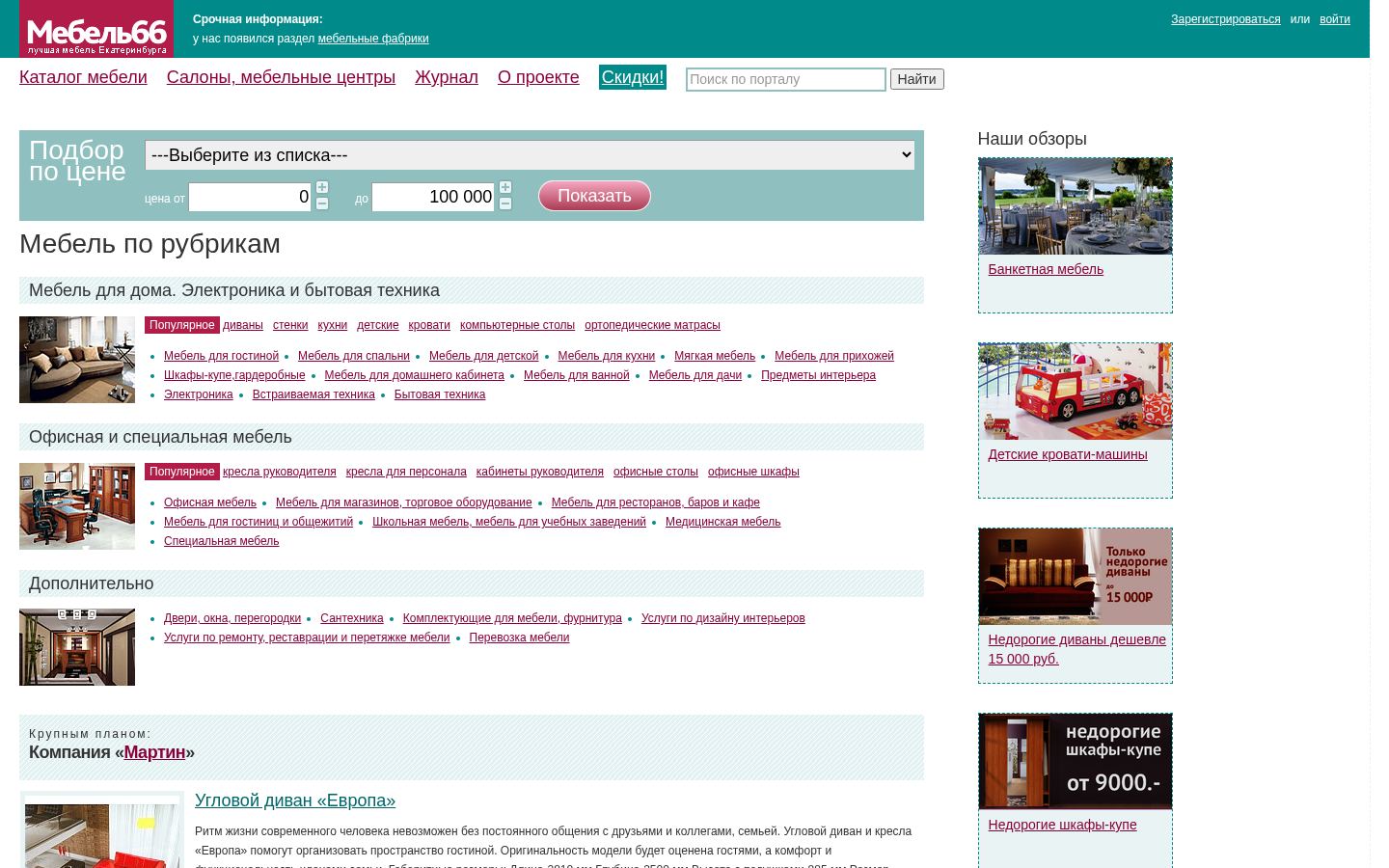Screen dimensions: 1389x868
Task: Increase the maximum price with plus stepper
Action: [x=505, y=187]
